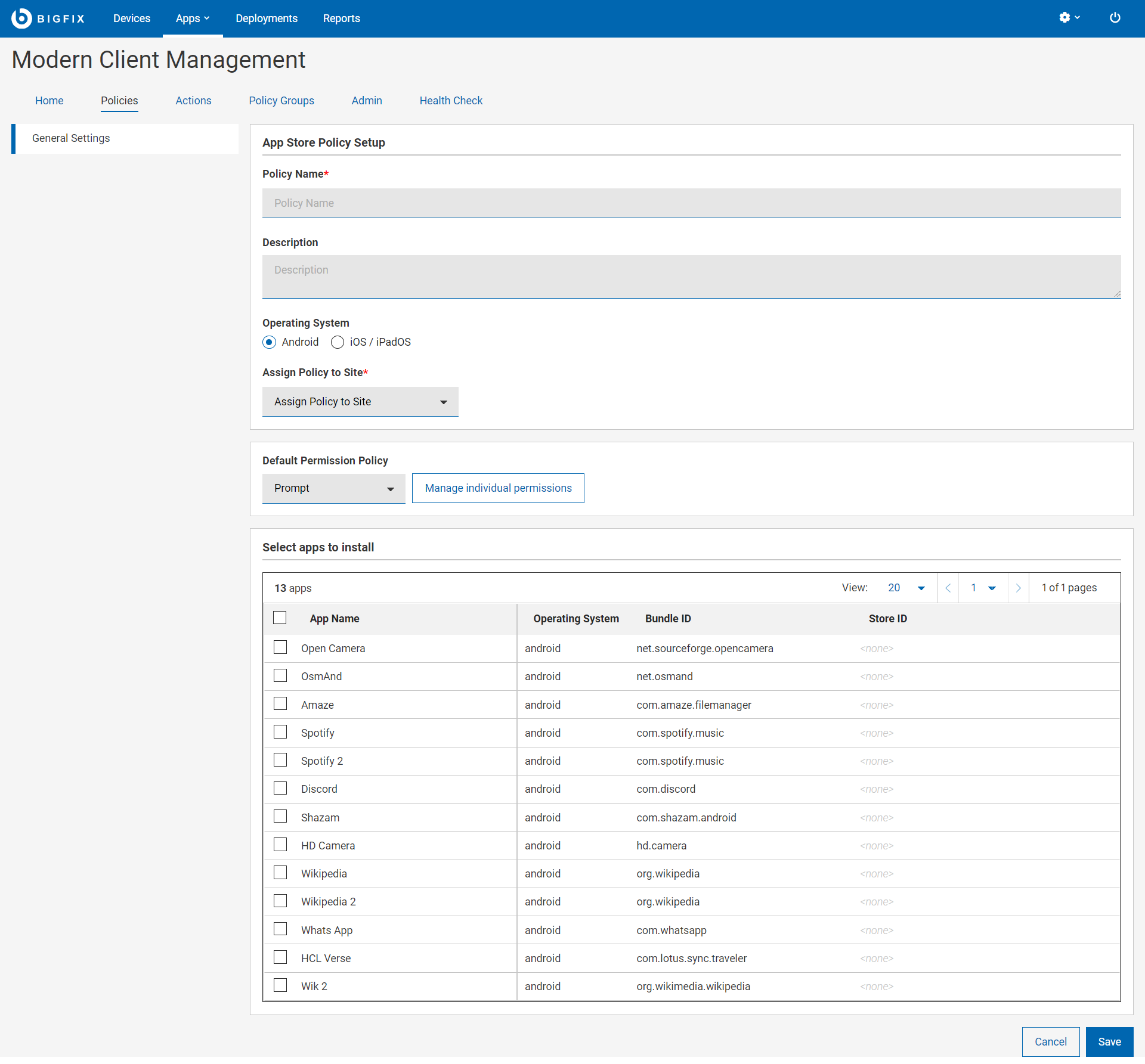Image resolution: width=1145 pixels, height=1064 pixels.
Task: Click Manage individual permissions button
Action: 498,488
